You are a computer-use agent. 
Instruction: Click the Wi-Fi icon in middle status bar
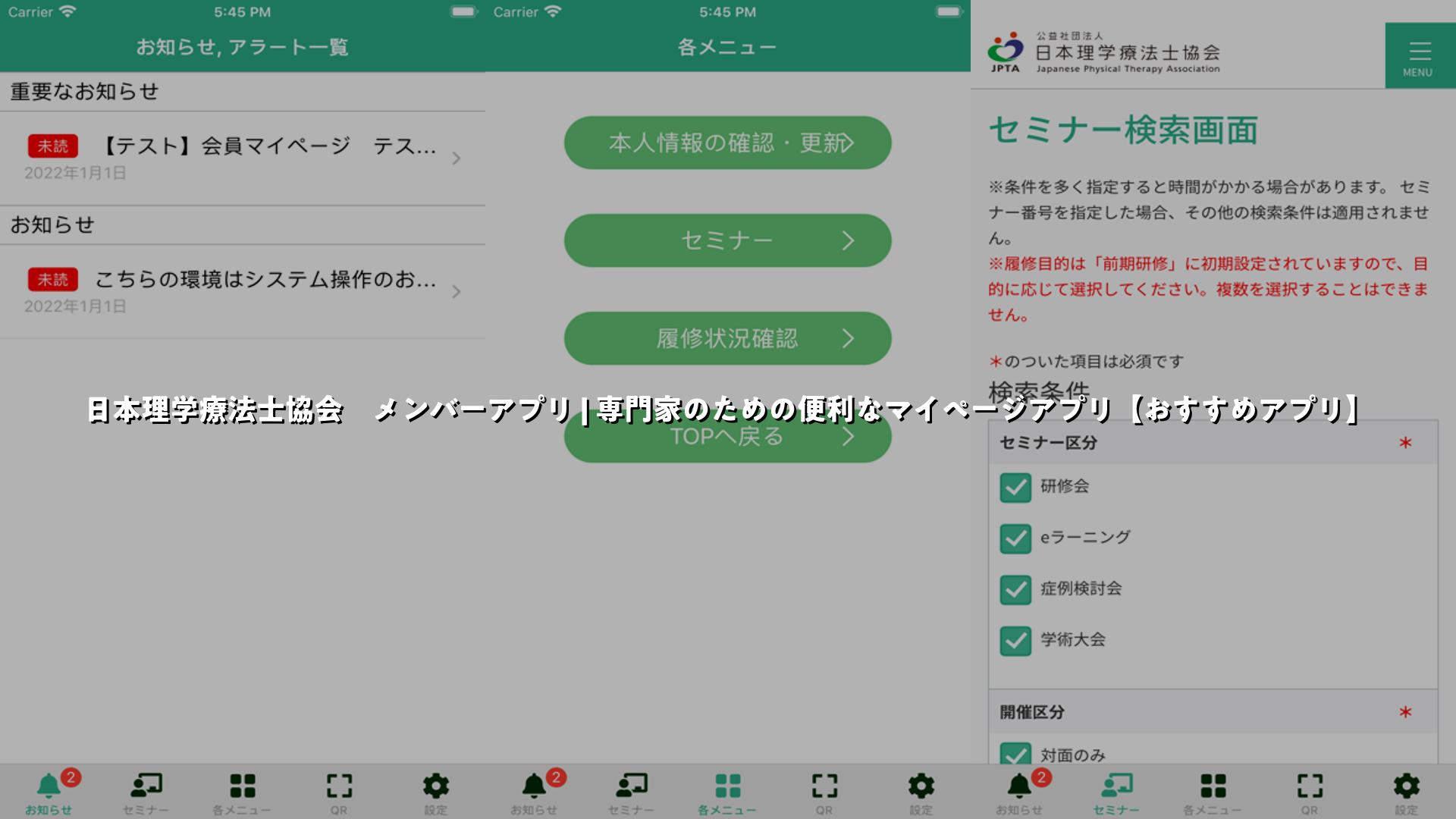coord(553,11)
